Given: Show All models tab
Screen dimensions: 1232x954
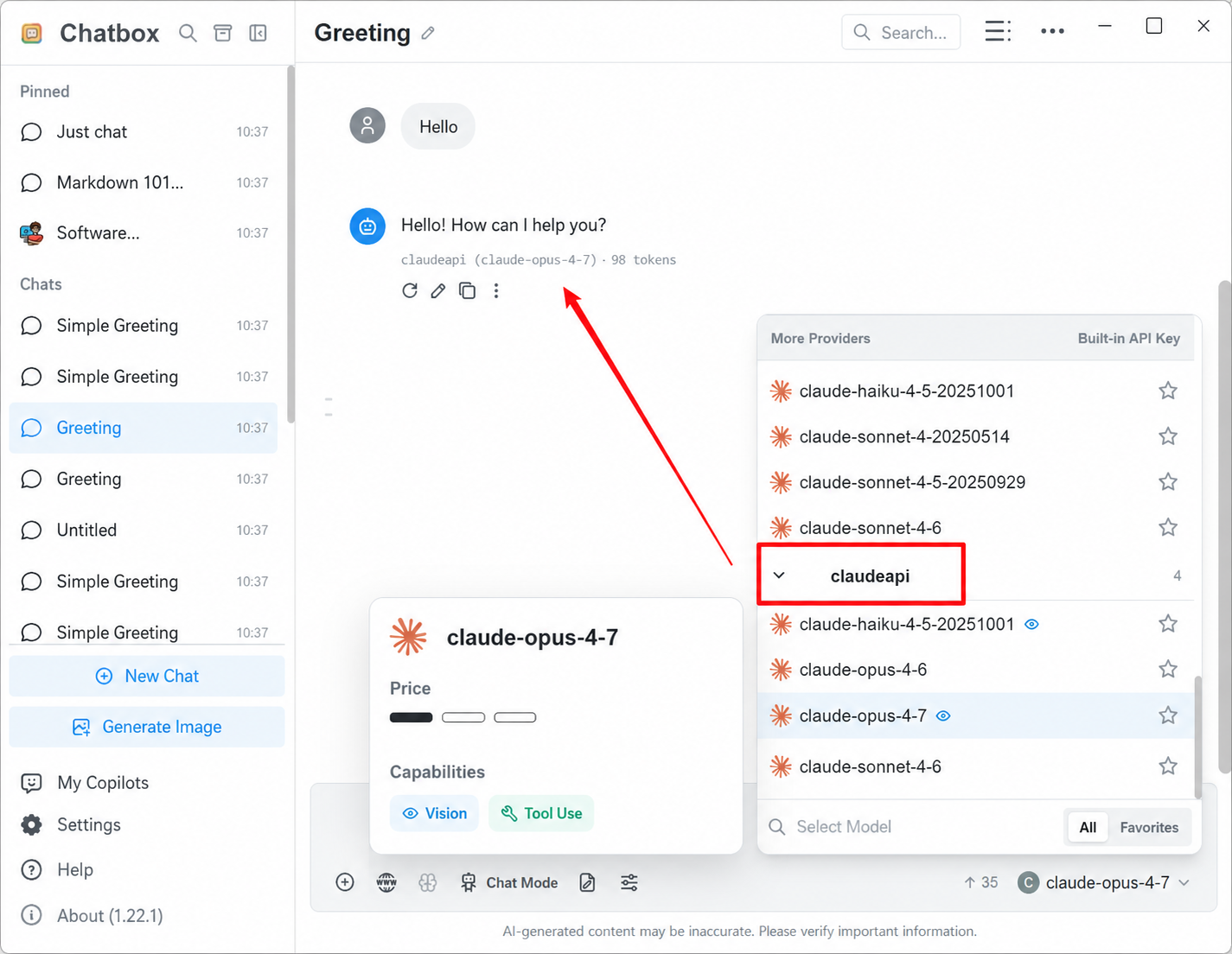Looking at the screenshot, I should pyautogui.click(x=1088, y=827).
